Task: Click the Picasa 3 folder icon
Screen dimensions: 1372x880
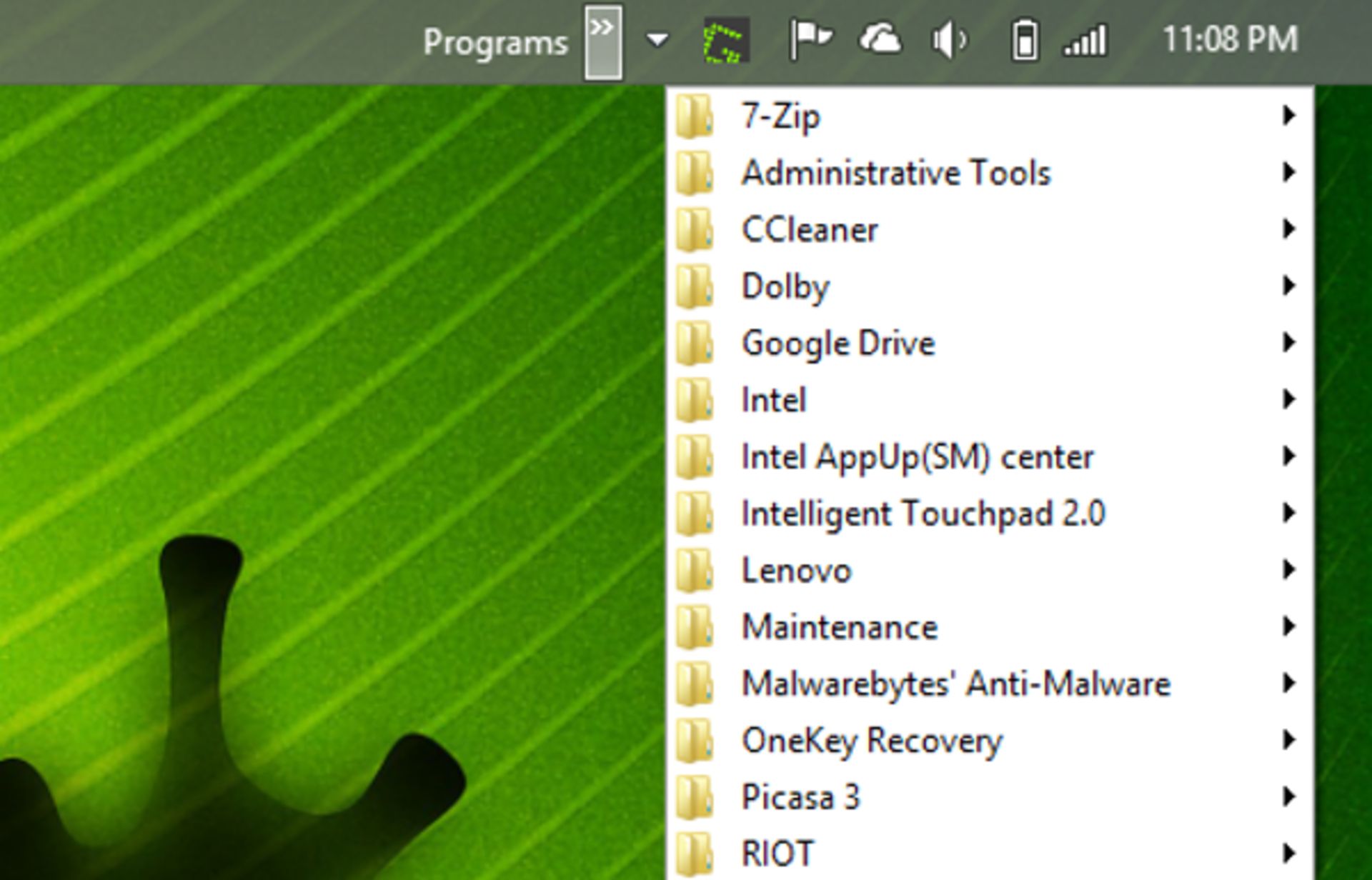Action: [694, 797]
